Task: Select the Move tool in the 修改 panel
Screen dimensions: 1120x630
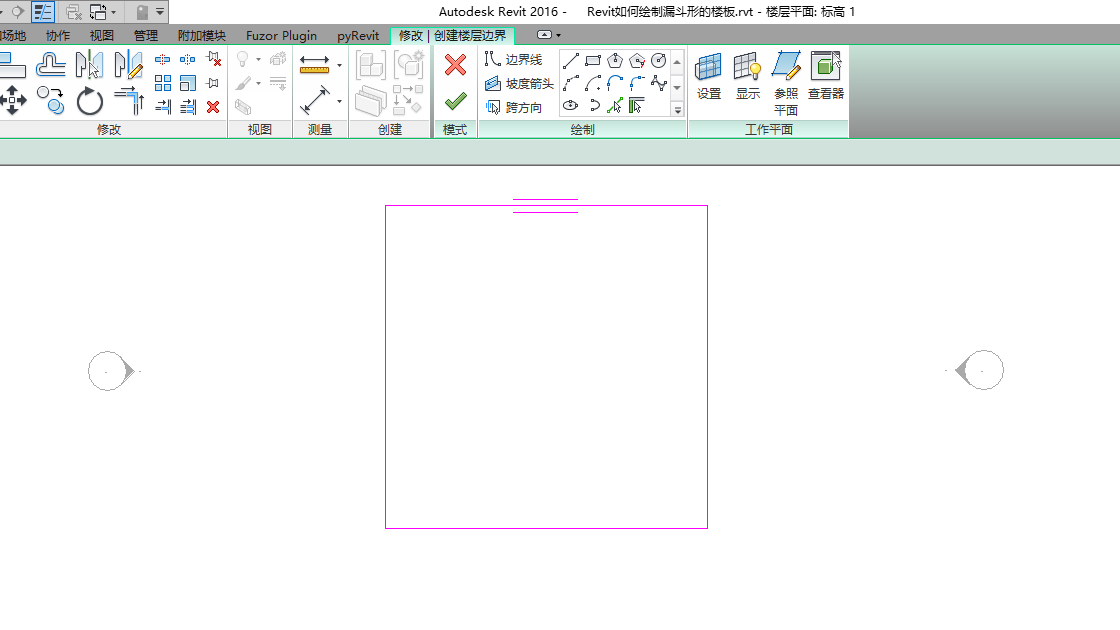Action: tap(13, 100)
